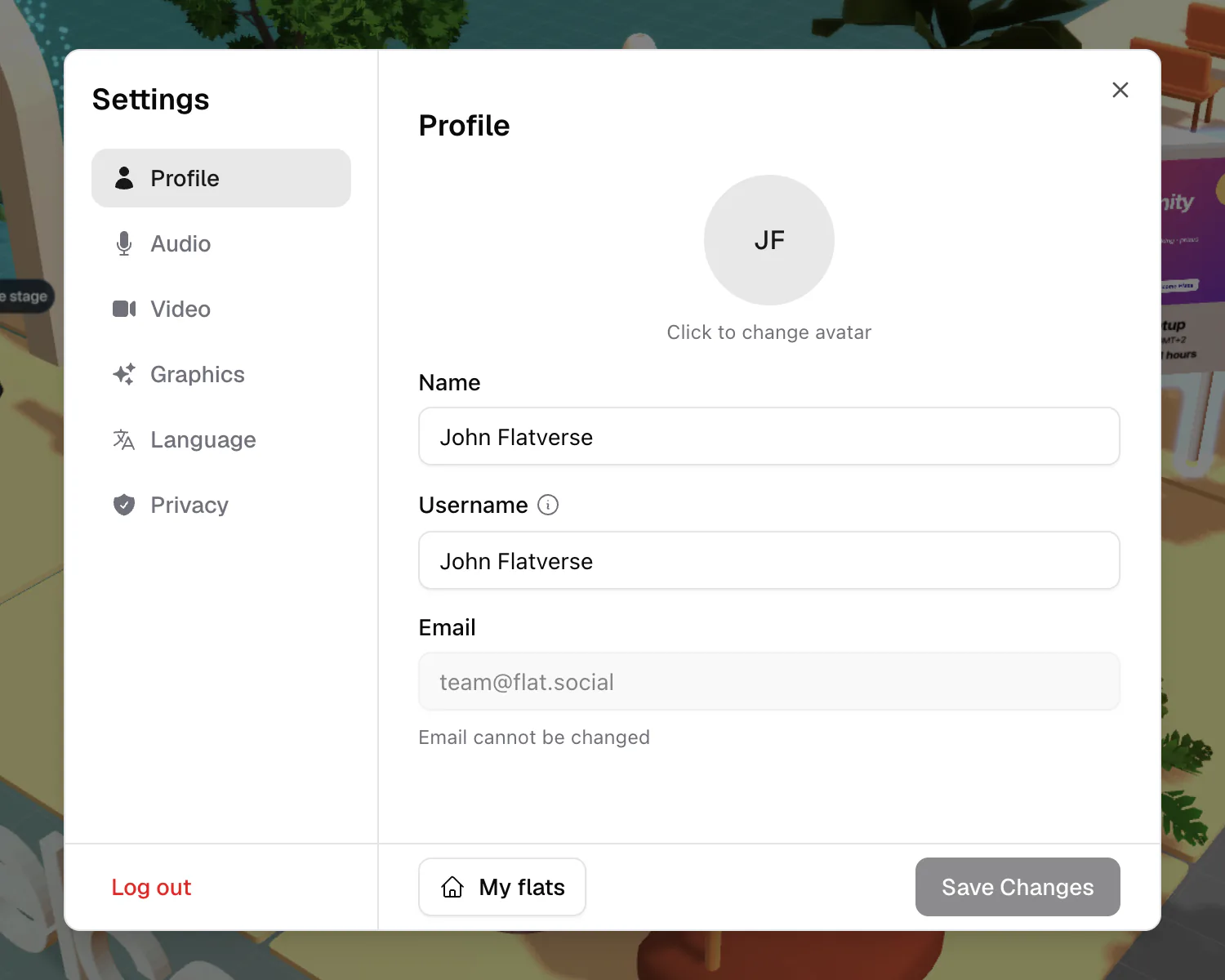Open My flats

502,887
